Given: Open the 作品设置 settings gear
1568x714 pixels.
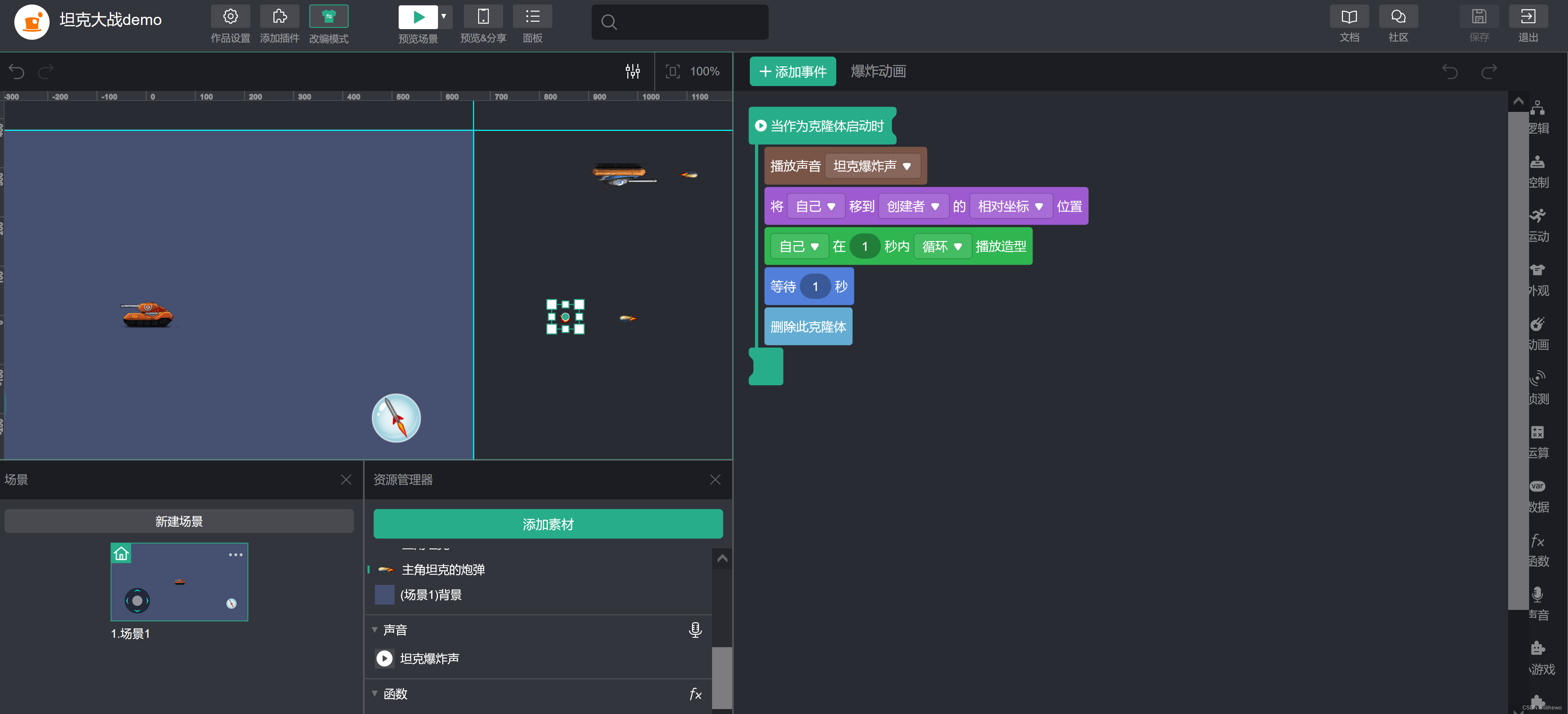Looking at the screenshot, I should (230, 16).
